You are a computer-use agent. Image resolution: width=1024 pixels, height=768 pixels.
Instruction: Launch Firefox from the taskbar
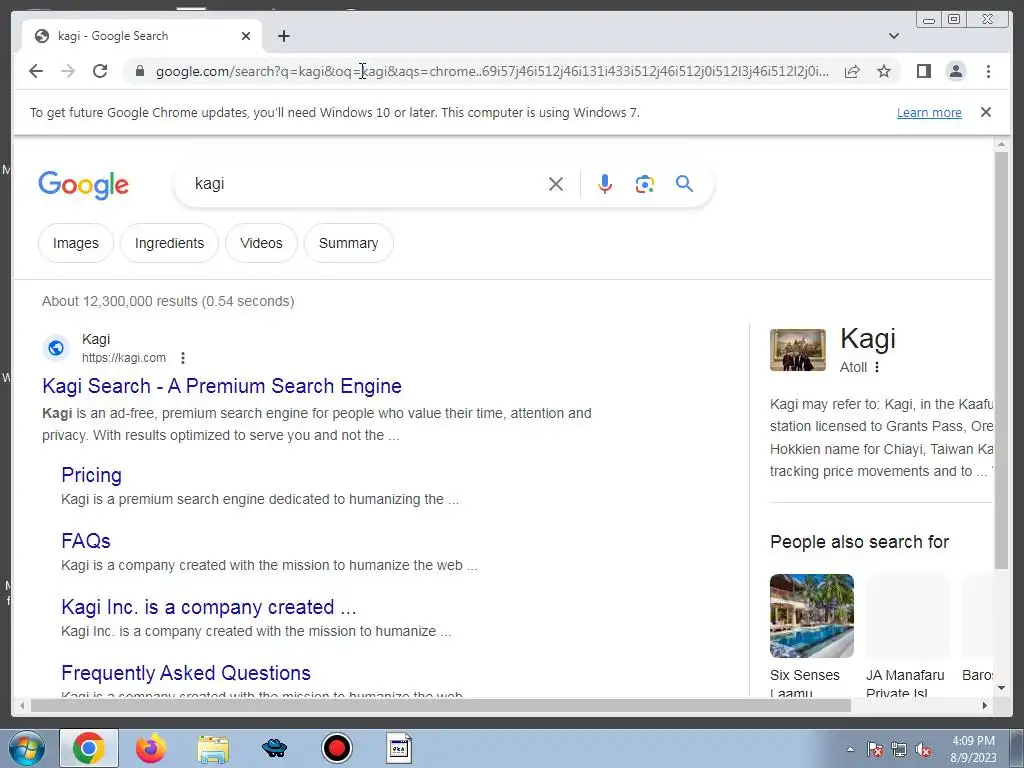click(x=151, y=748)
